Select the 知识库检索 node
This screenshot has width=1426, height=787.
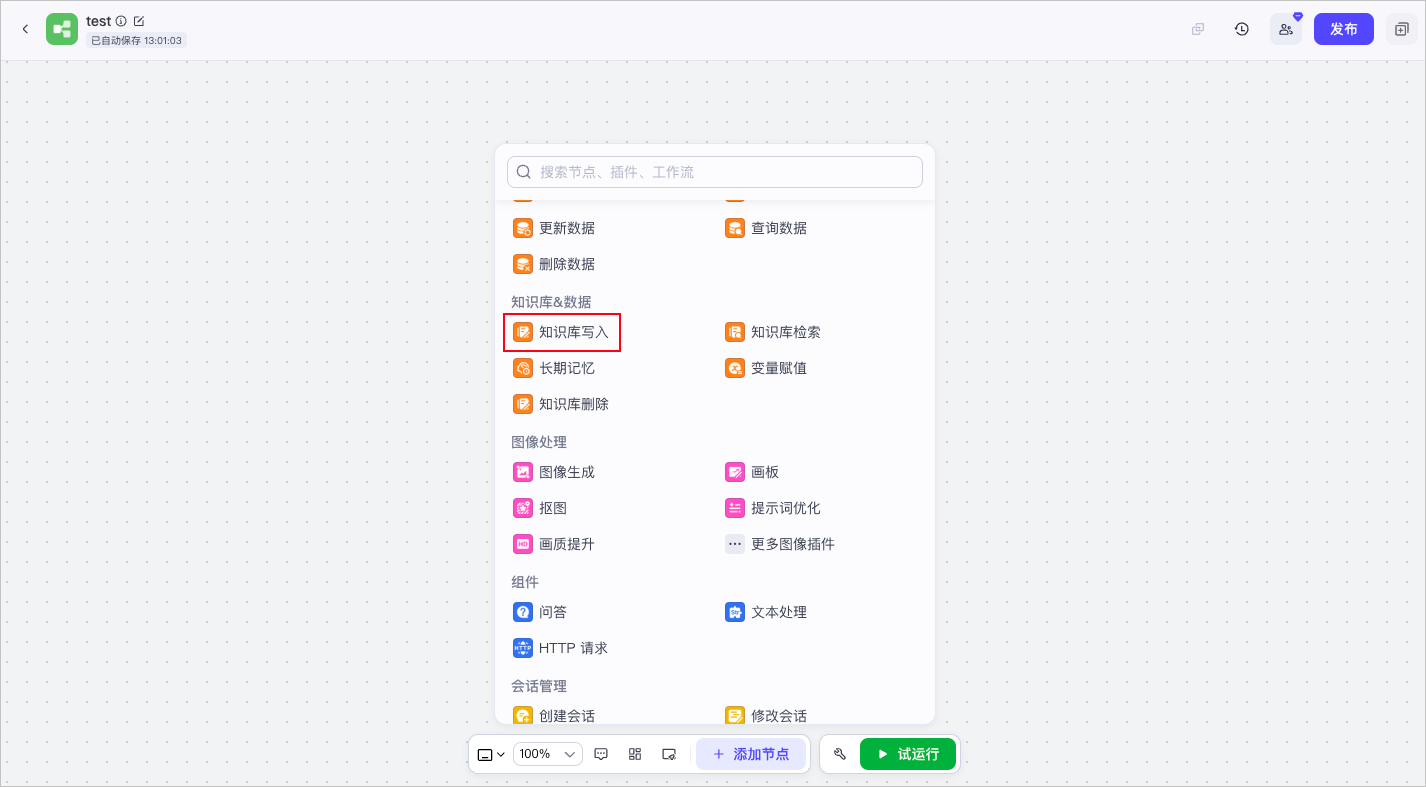[x=774, y=332]
